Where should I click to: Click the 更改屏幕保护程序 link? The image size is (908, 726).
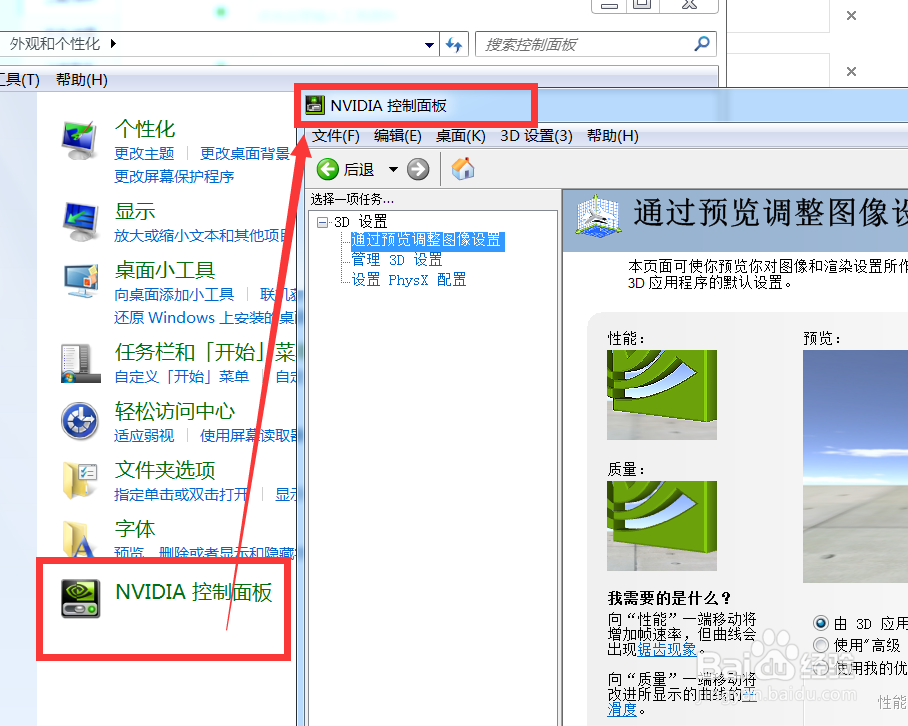[174, 177]
